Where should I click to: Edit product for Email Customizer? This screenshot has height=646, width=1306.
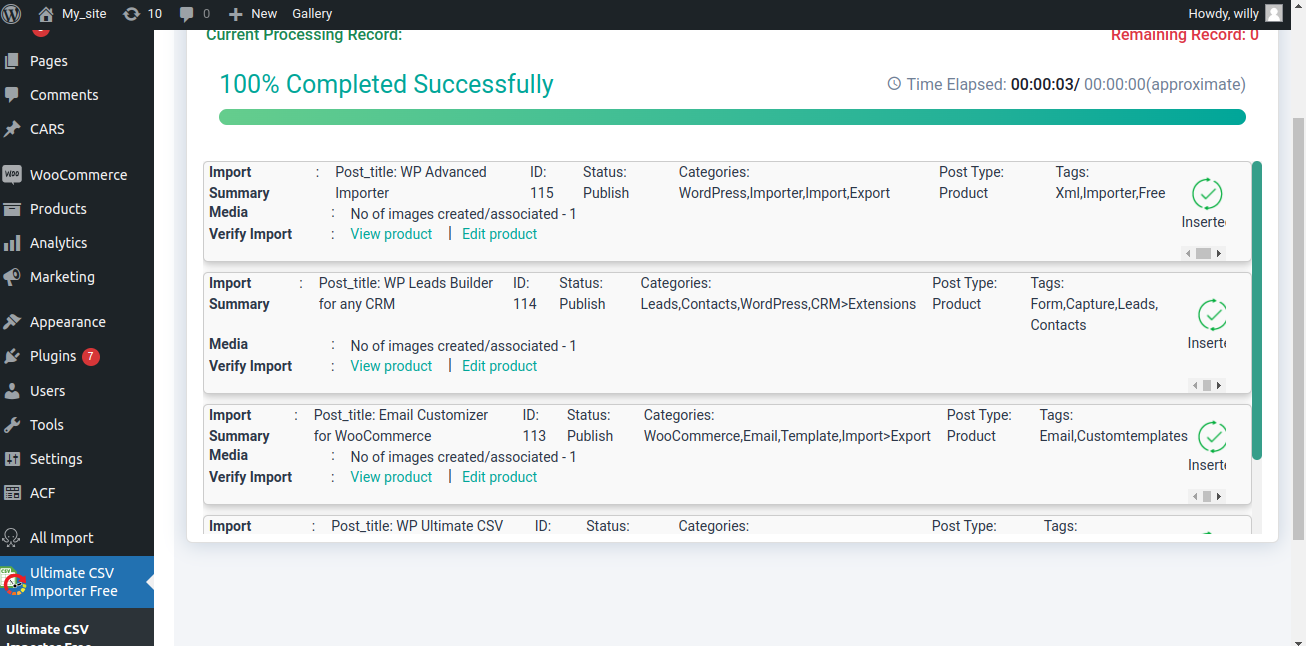click(500, 477)
